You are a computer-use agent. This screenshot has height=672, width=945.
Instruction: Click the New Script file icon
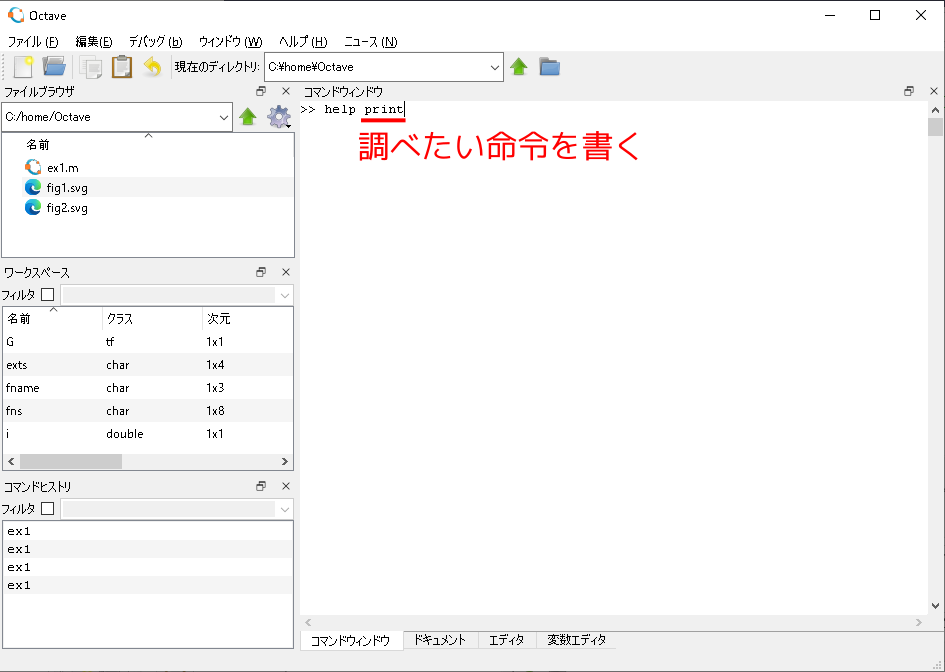coord(23,67)
